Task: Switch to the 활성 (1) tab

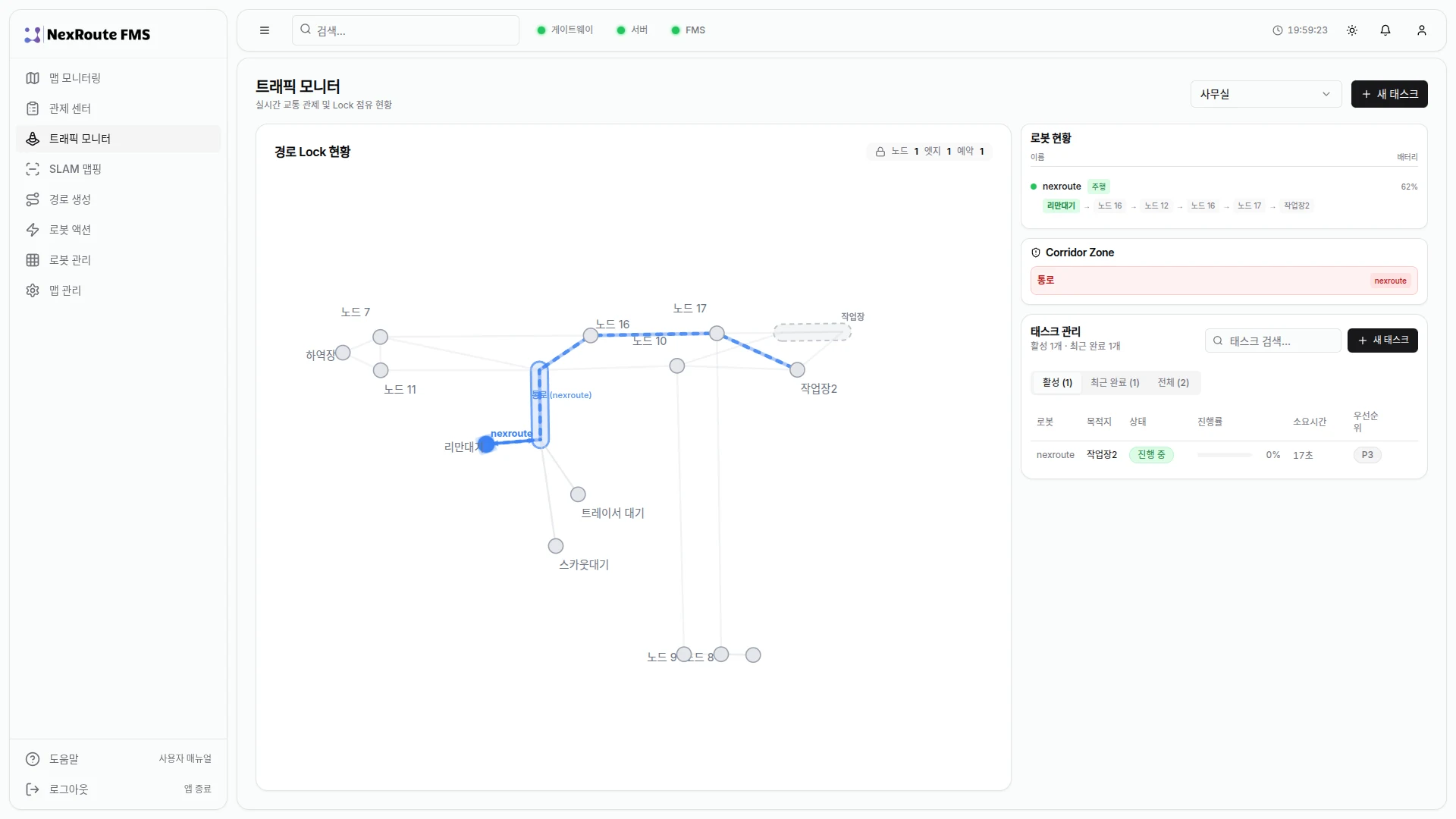Action: point(1057,383)
